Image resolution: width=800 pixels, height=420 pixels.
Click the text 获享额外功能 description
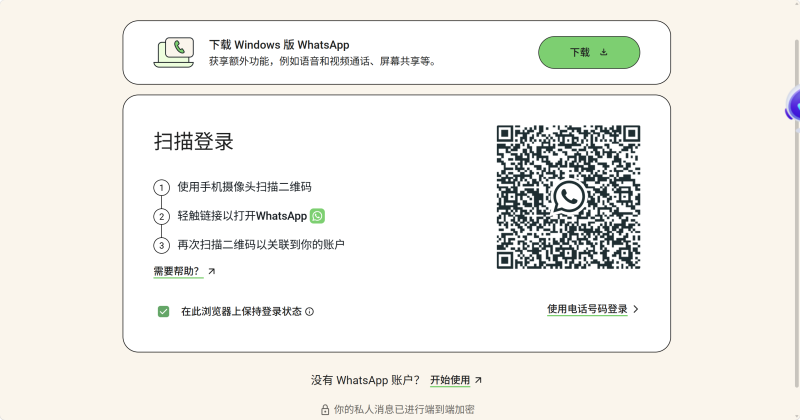[323, 61]
